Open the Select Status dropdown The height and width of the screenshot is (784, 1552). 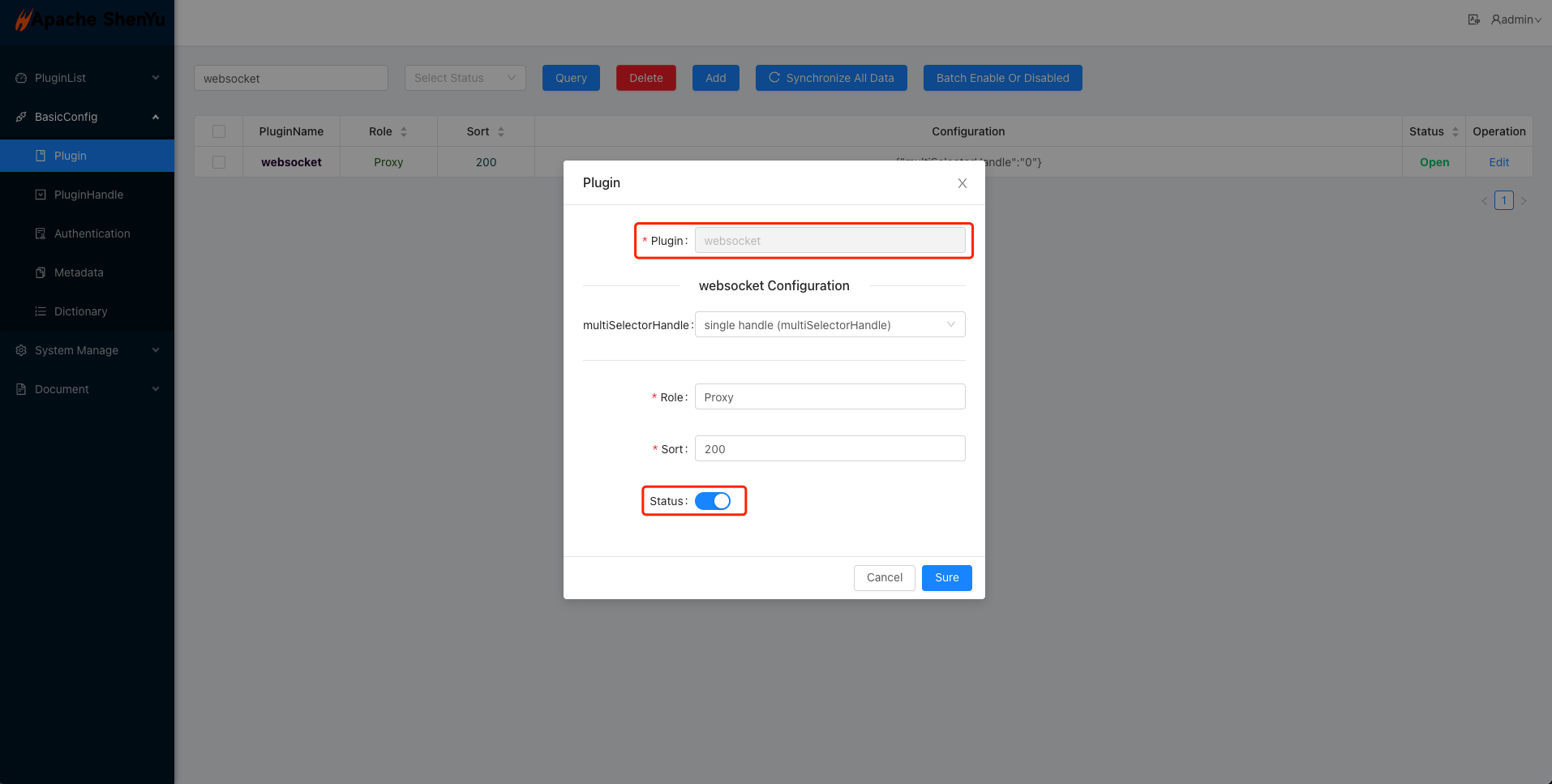pos(465,78)
